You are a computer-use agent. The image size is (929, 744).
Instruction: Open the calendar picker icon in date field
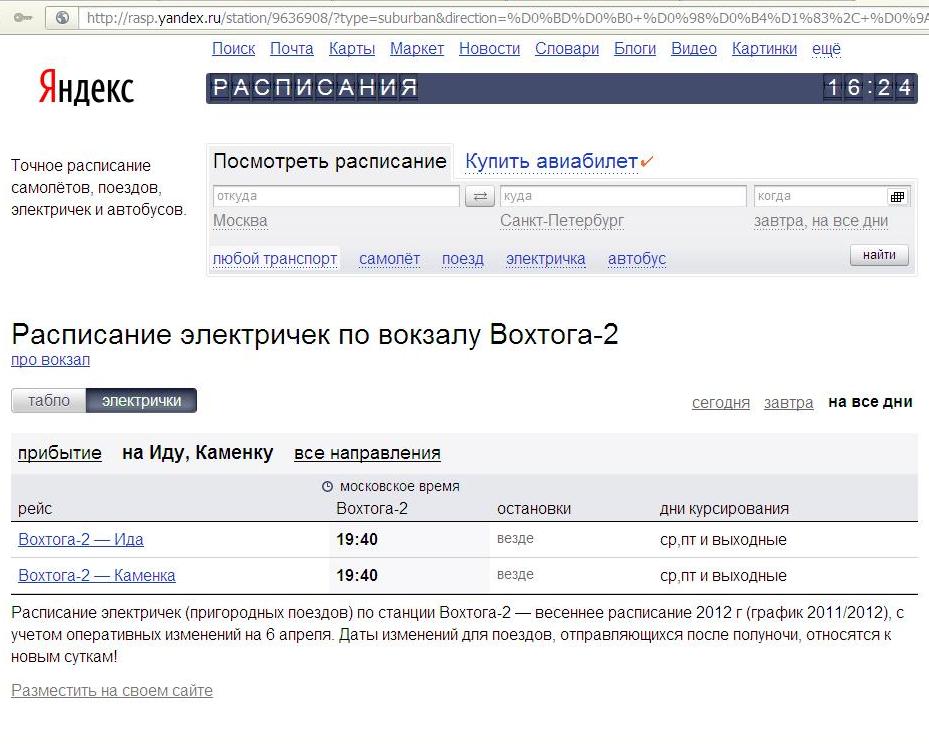[897, 197]
